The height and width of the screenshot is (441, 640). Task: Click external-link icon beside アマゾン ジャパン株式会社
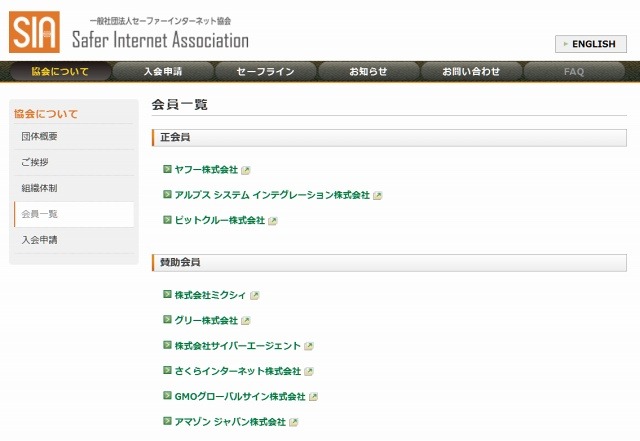(293, 422)
